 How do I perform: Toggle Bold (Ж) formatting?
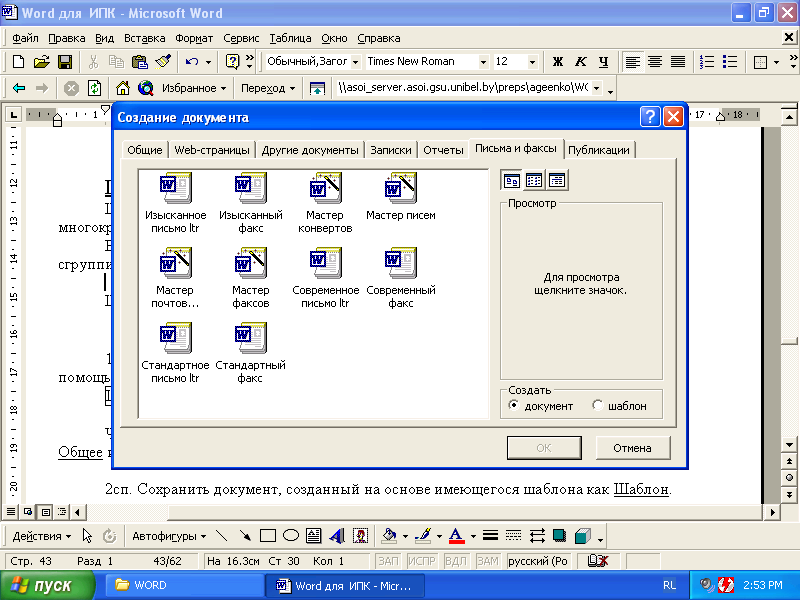tap(558, 62)
